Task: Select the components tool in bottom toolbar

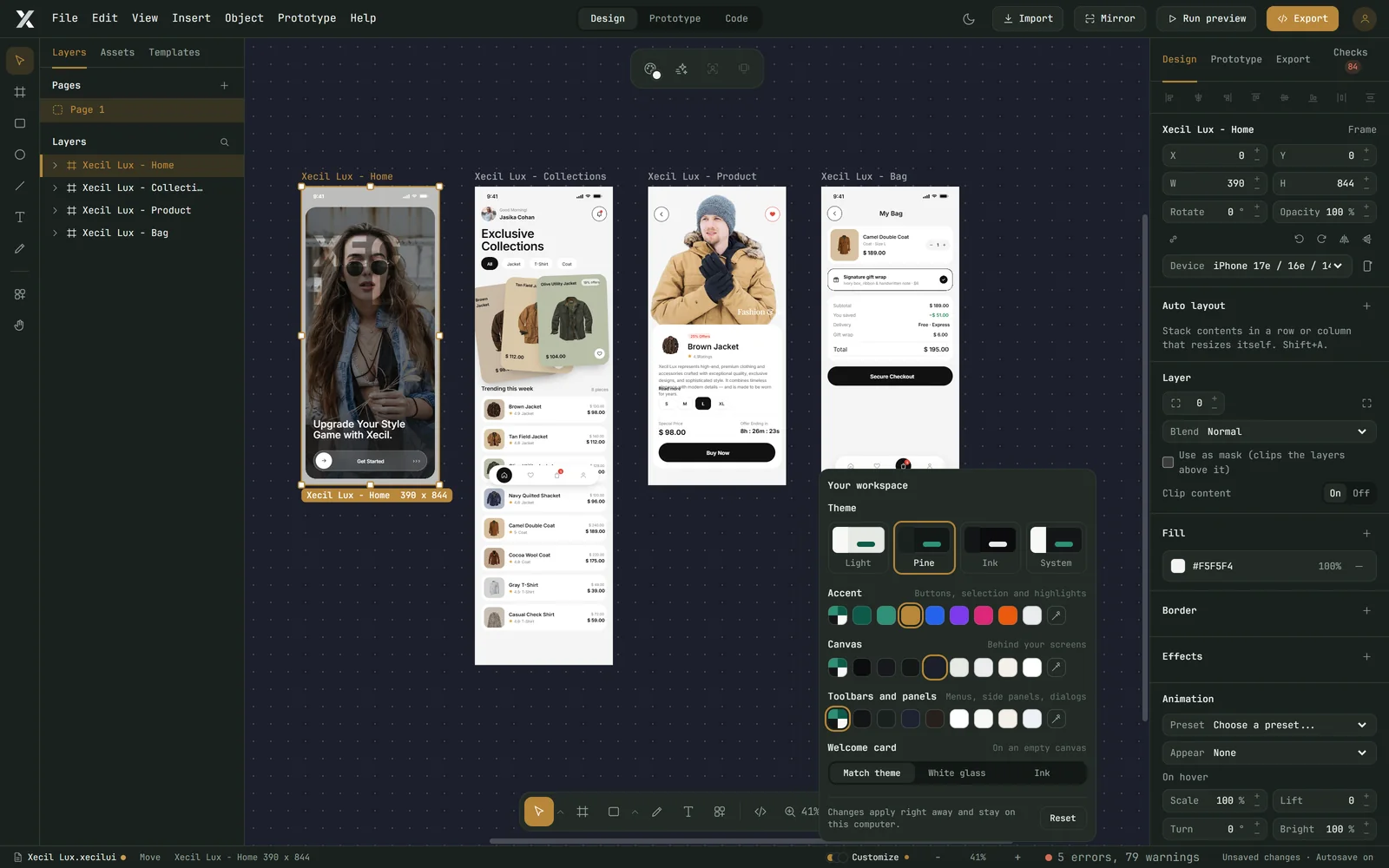Action: tap(720, 812)
